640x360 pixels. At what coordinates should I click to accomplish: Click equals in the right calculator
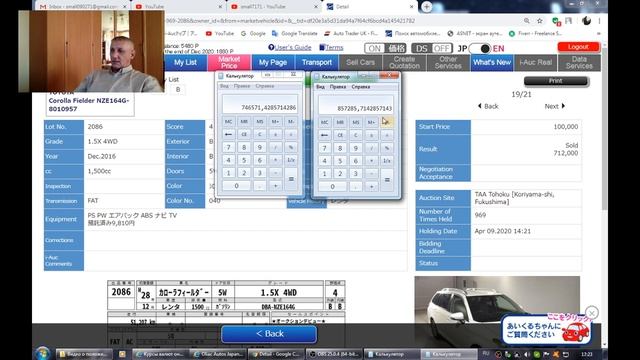pyautogui.click(x=387, y=180)
